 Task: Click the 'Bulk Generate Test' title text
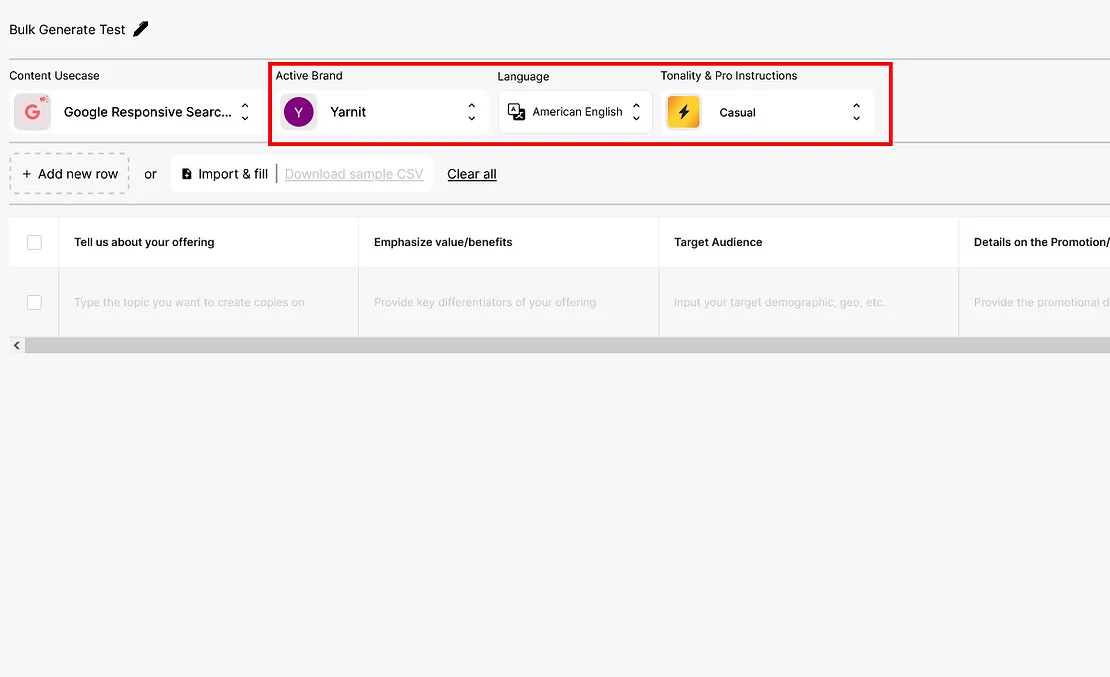tap(67, 30)
